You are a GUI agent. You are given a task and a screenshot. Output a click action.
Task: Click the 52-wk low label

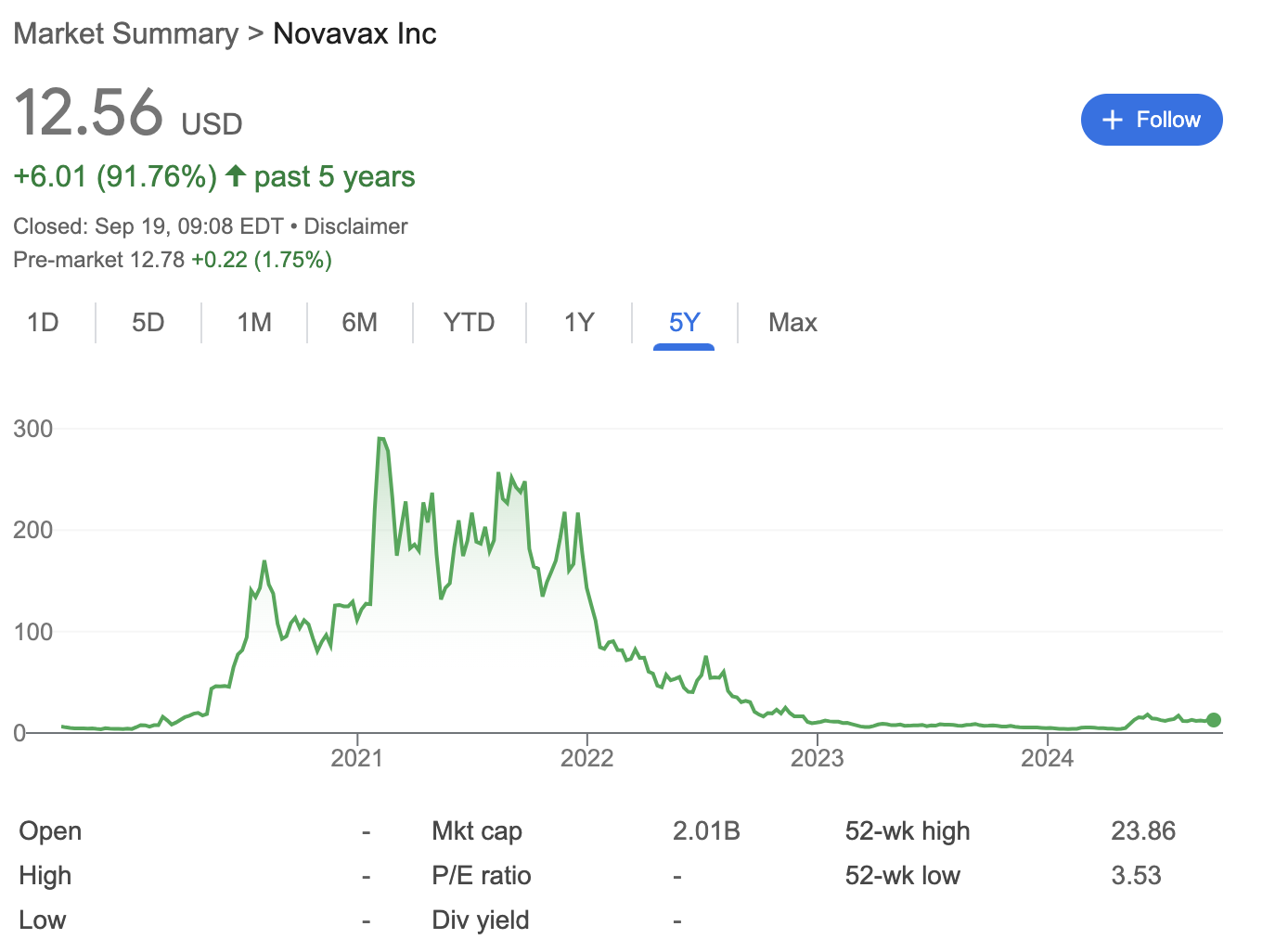(903, 875)
